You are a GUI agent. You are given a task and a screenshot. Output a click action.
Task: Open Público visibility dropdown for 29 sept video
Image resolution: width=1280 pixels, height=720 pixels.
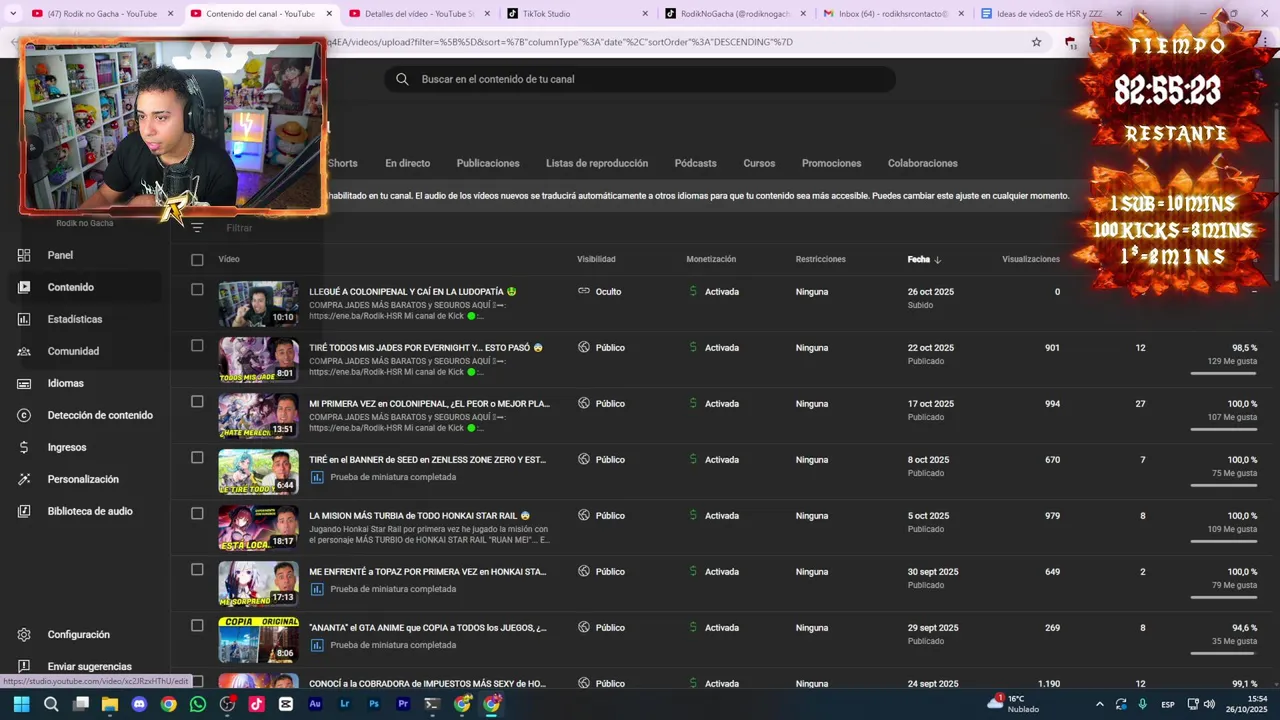[x=601, y=627]
